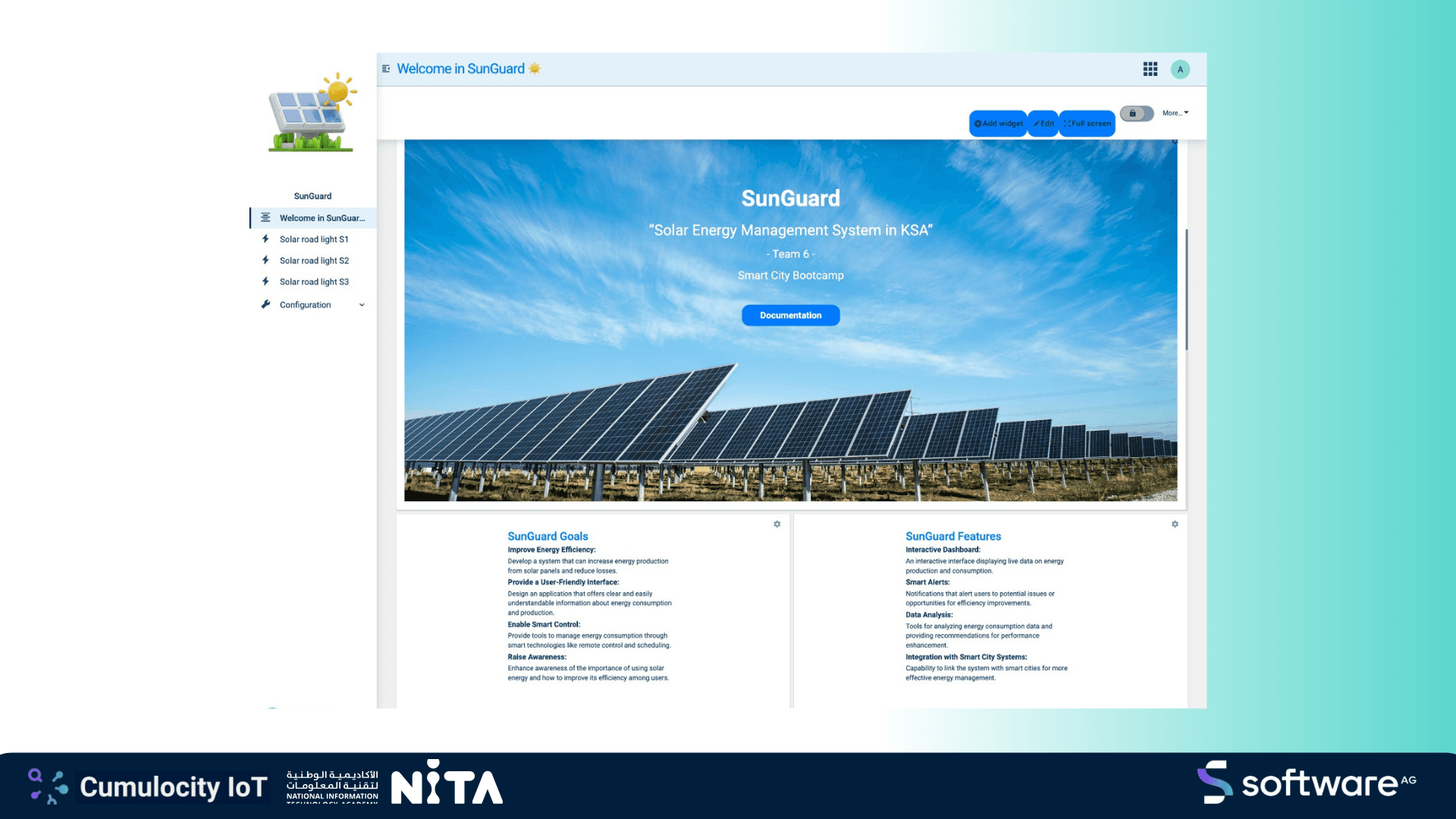
Task: Toggle the dashboard lock switch
Action: click(1137, 113)
